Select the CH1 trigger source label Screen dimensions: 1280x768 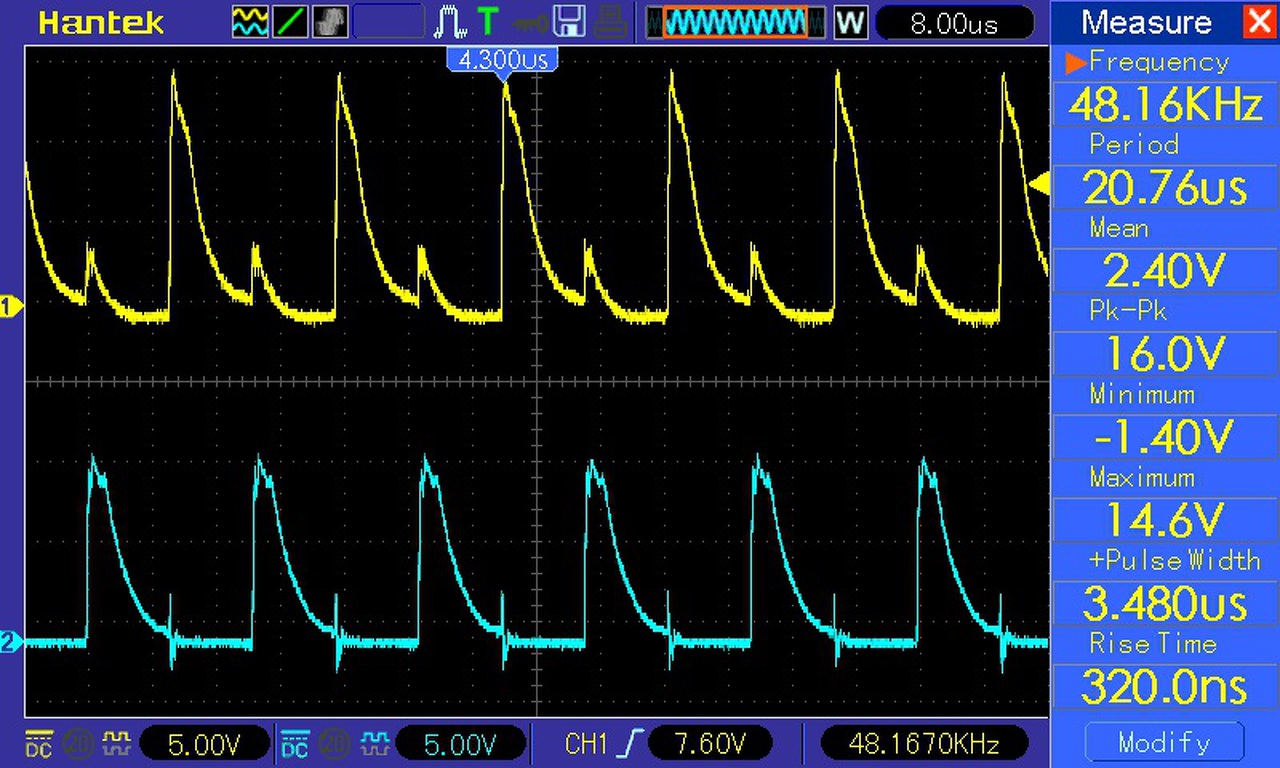[586, 743]
